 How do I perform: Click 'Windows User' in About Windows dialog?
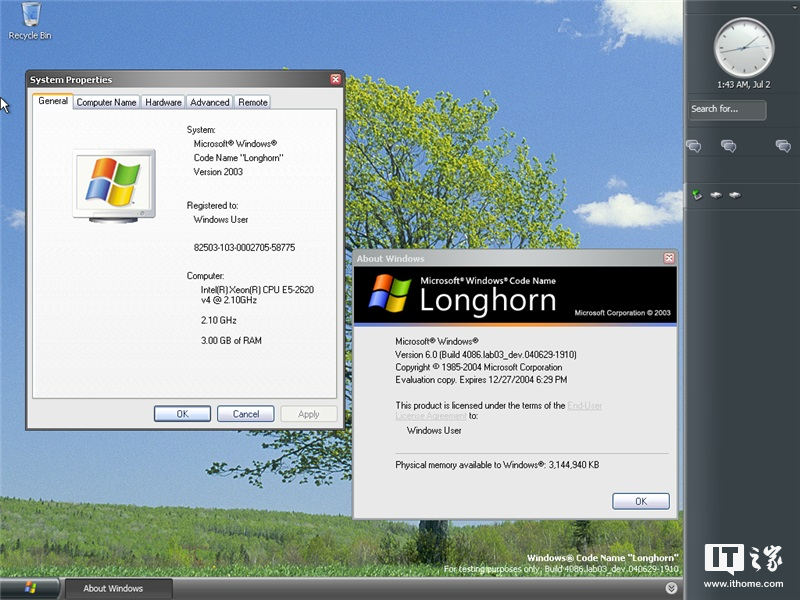[x=434, y=431]
